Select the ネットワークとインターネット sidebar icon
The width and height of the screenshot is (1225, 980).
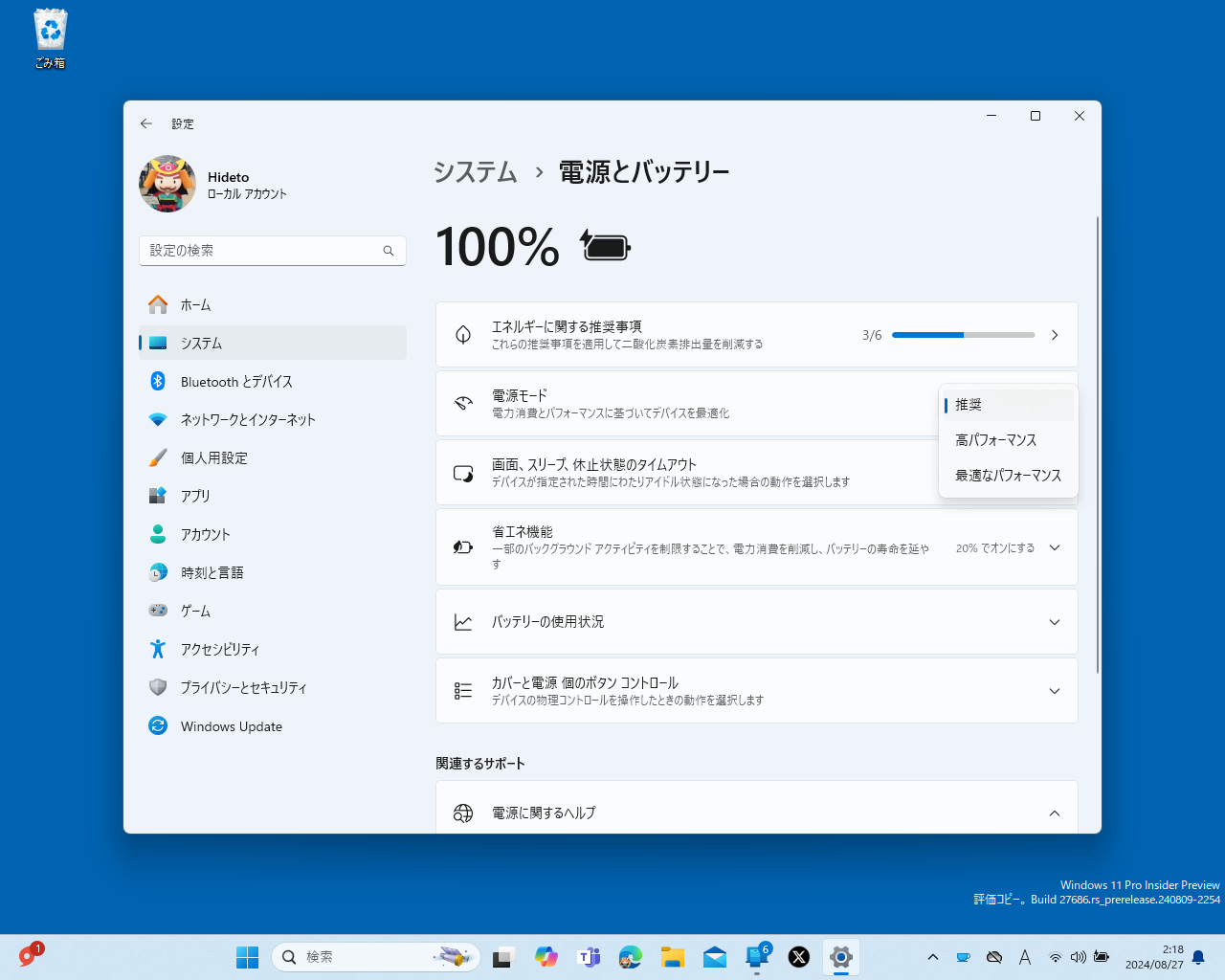pyautogui.click(x=158, y=419)
